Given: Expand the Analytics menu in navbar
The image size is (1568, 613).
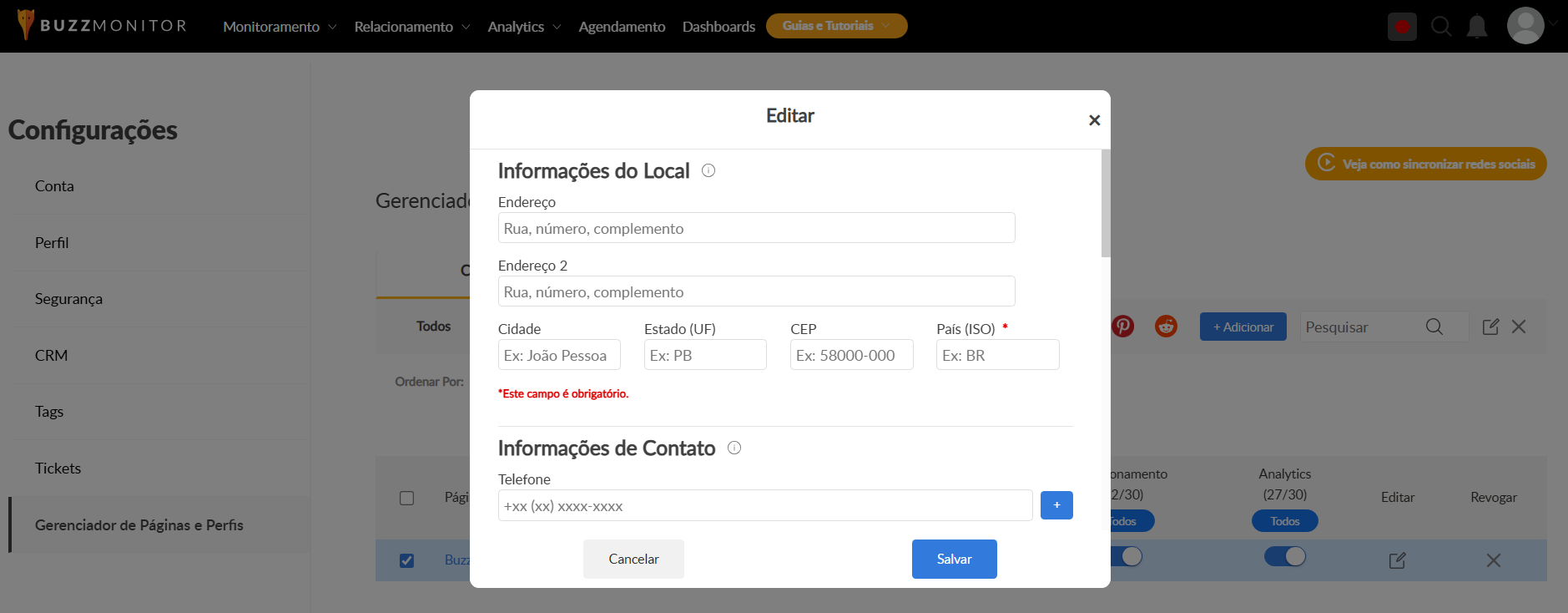Looking at the screenshot, I should [524, 27].
